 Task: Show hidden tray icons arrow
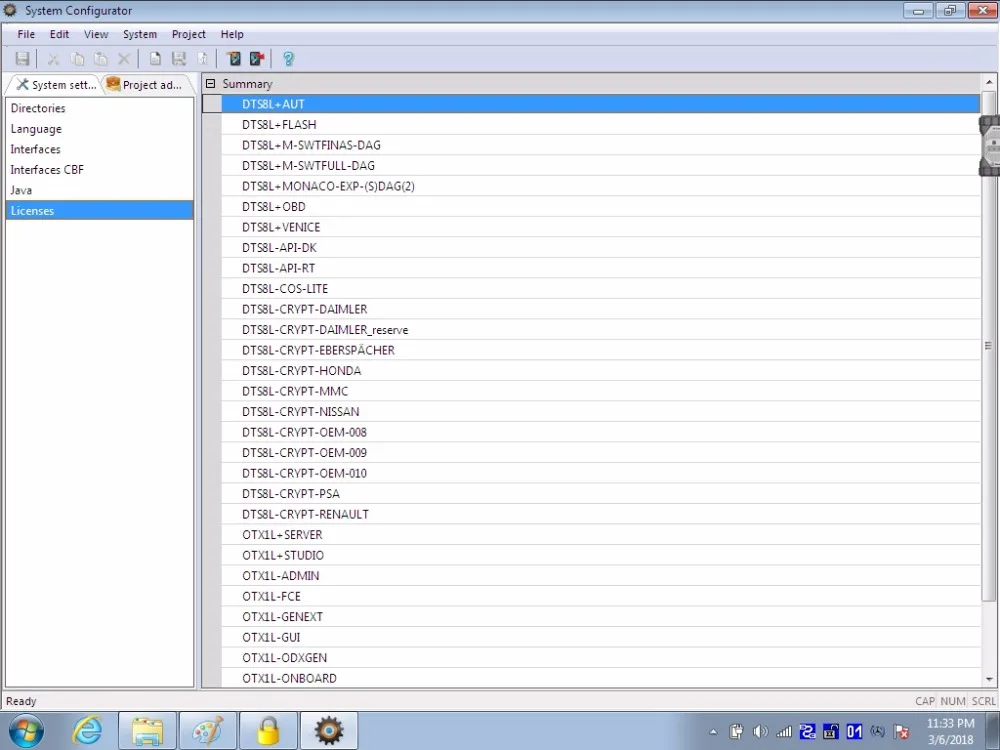(713, 732)
